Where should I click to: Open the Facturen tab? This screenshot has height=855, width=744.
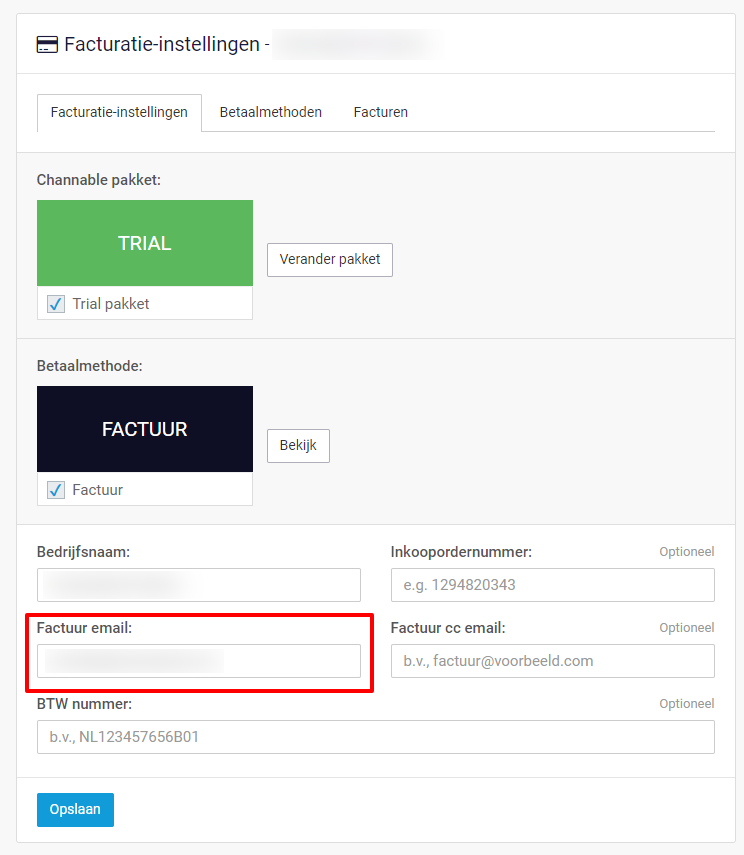(x=381, y=112)
